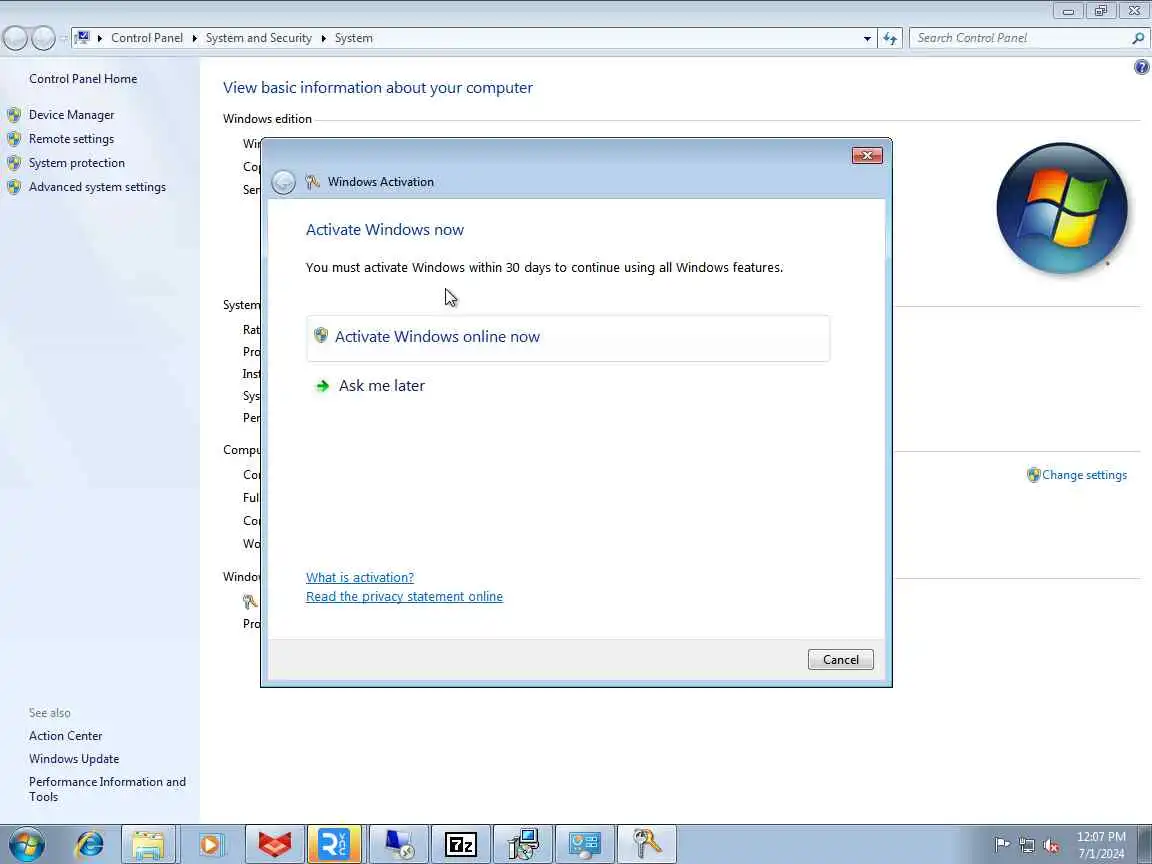Open Remote settings in the sidebar
Screen dimensions: 1152x864
(71, 139)
